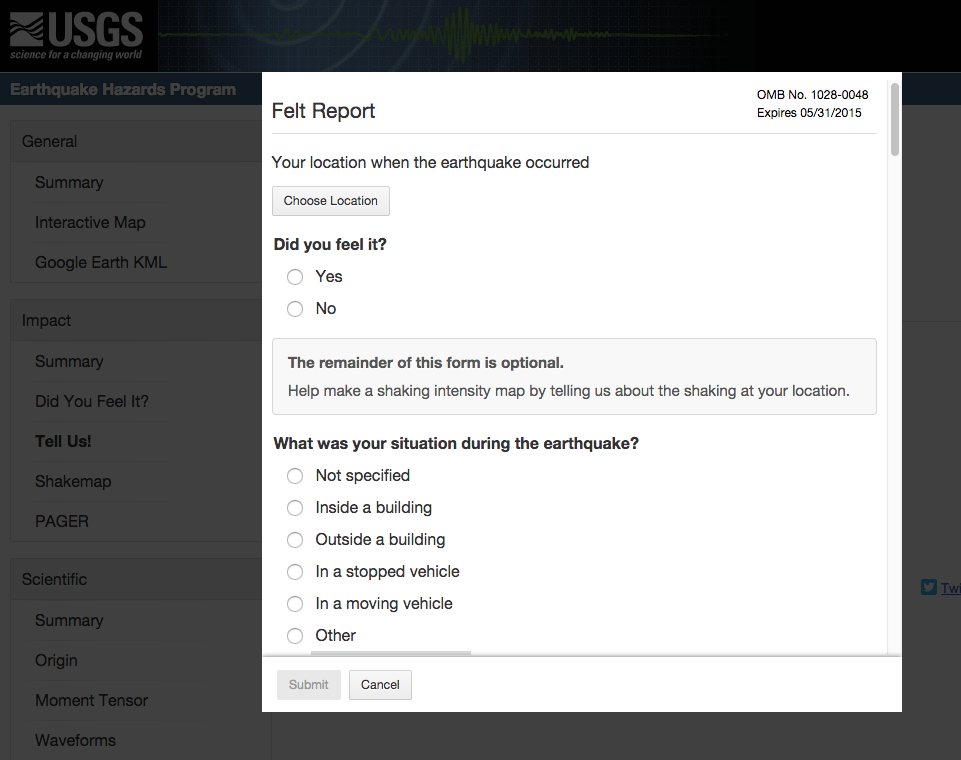Open Moment Tensor in sidebar
The width and height of the screenshot is (961, 760).
tap(92, 701)
